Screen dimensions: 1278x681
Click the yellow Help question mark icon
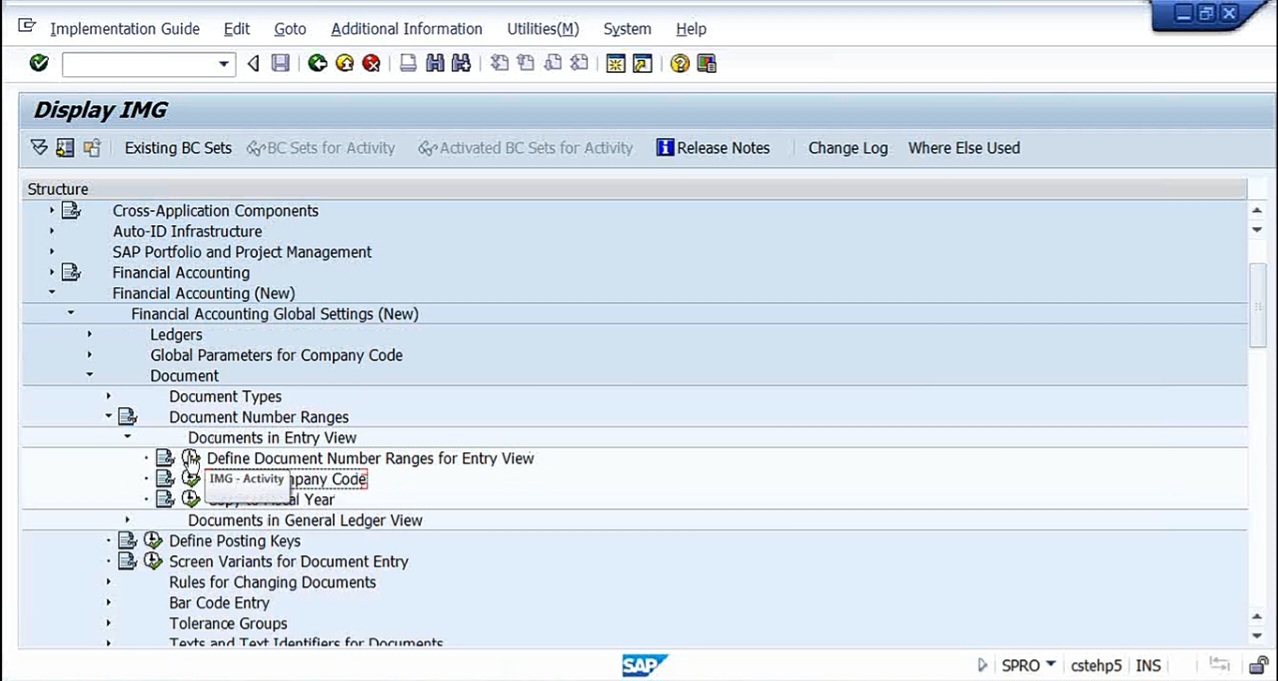click(x=680, y=64)
